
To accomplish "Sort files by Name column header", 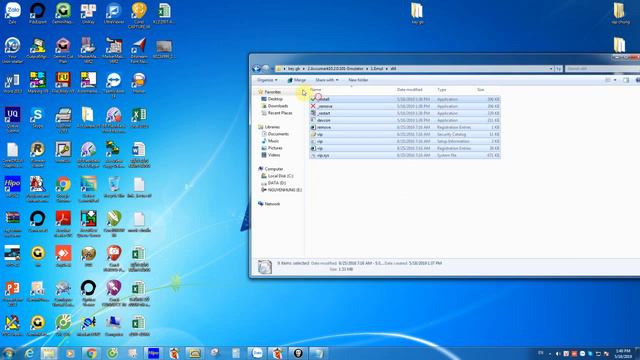I will 316,89.
